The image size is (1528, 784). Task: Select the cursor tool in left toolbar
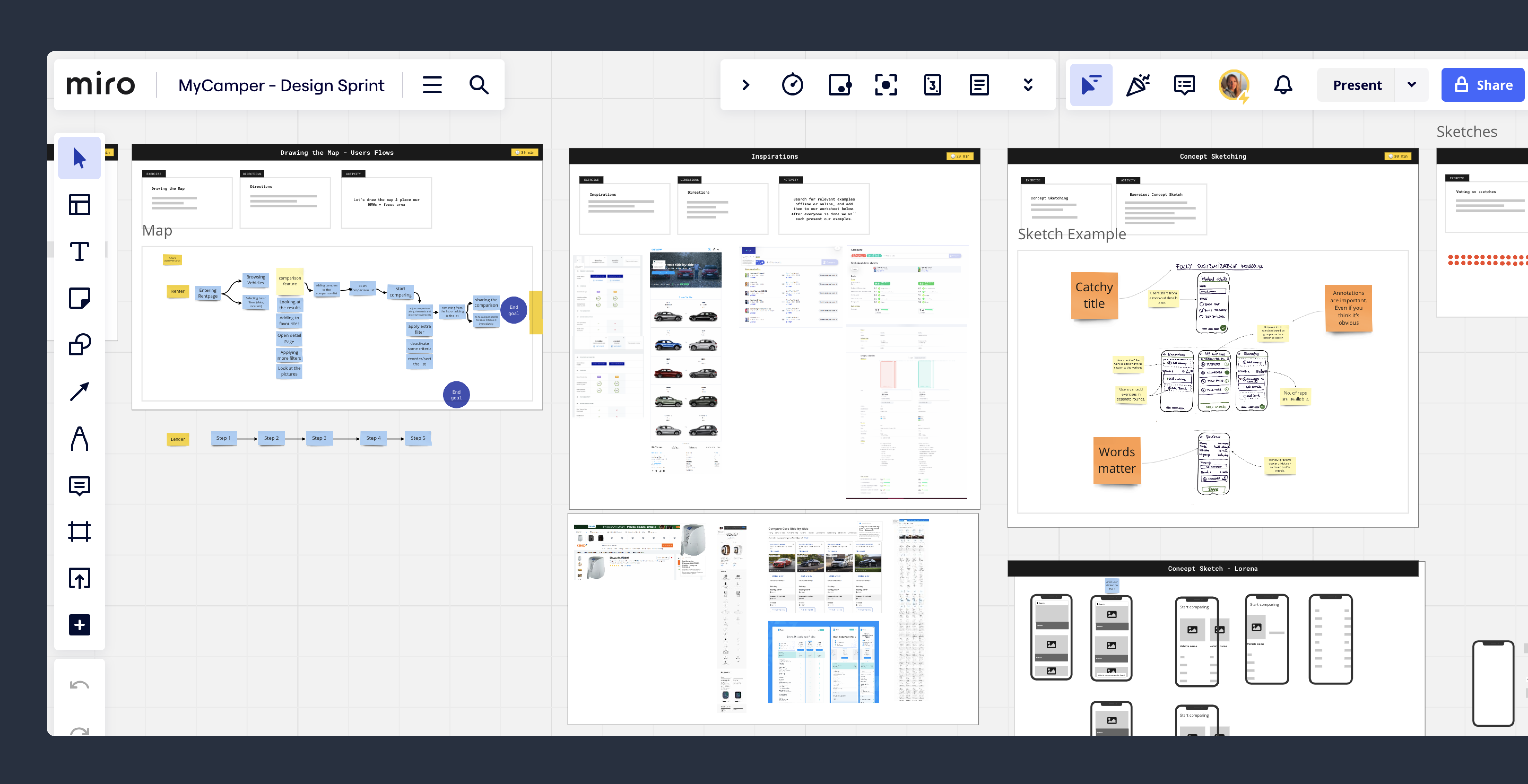[x=80, y=158]
